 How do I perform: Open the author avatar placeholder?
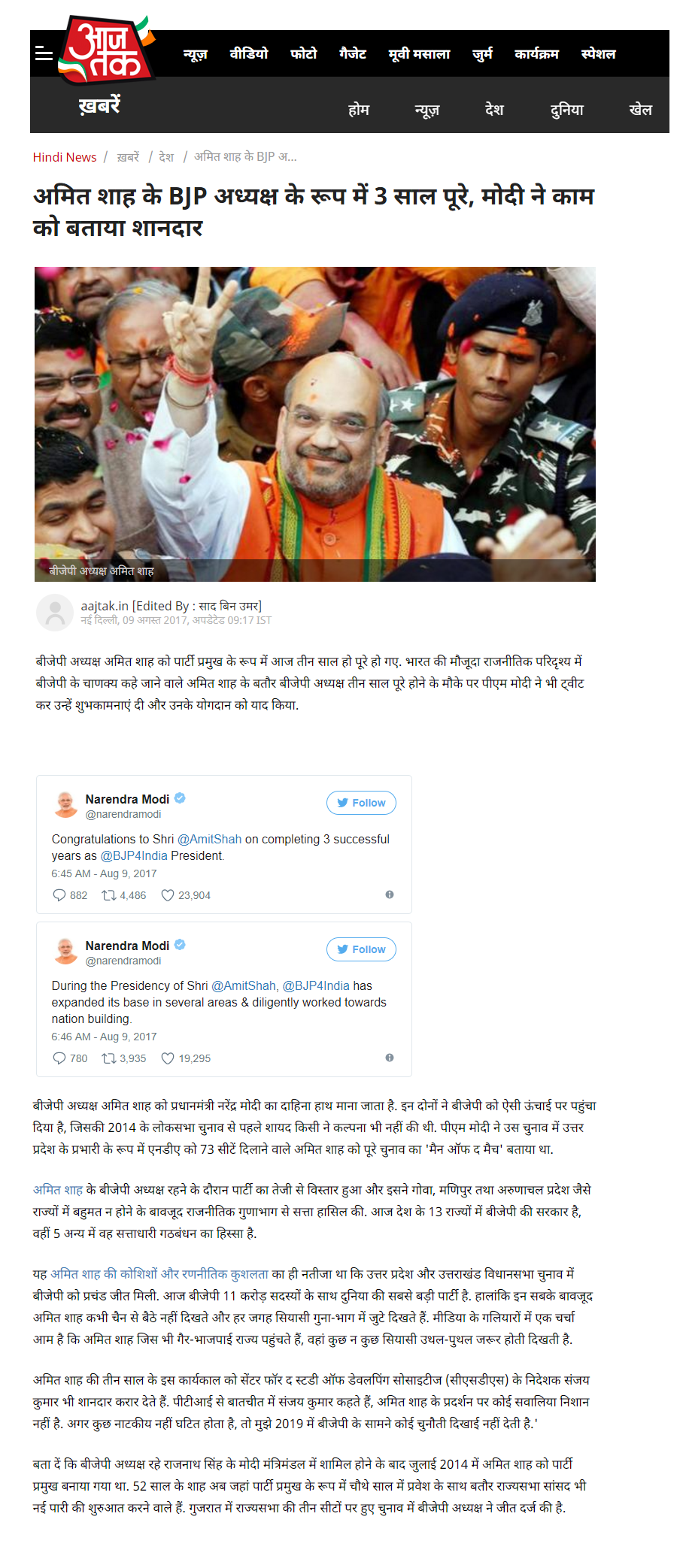55,613
